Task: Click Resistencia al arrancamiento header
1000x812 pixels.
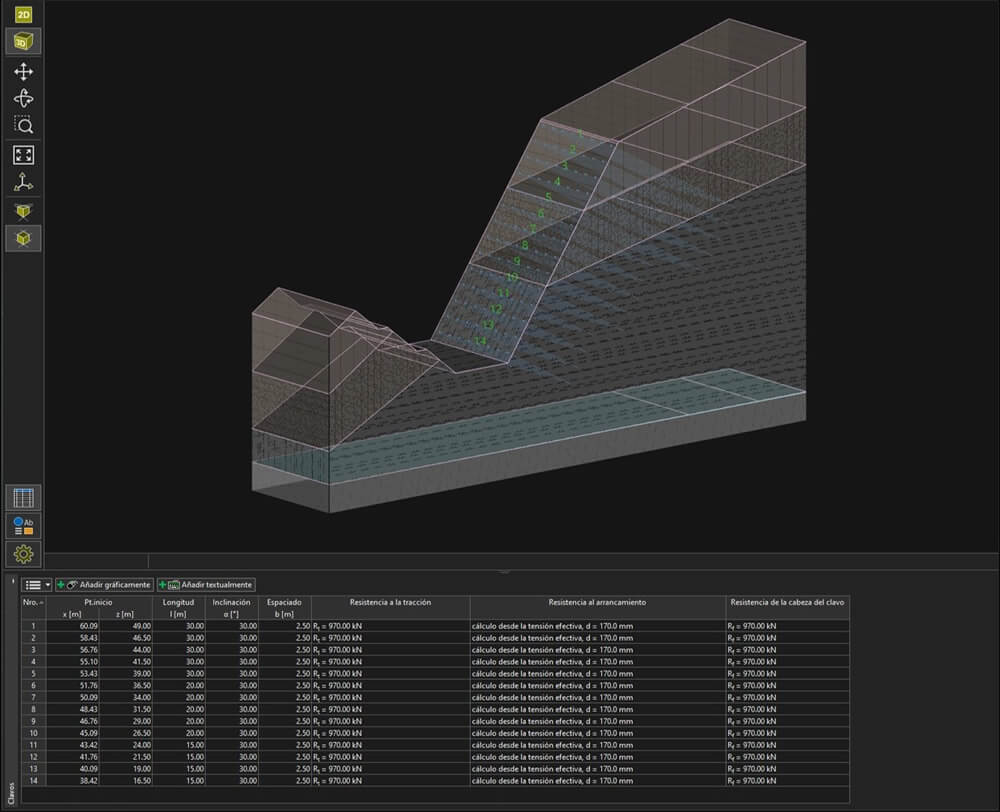Action: pyautogui.click(x=598, y=608)
